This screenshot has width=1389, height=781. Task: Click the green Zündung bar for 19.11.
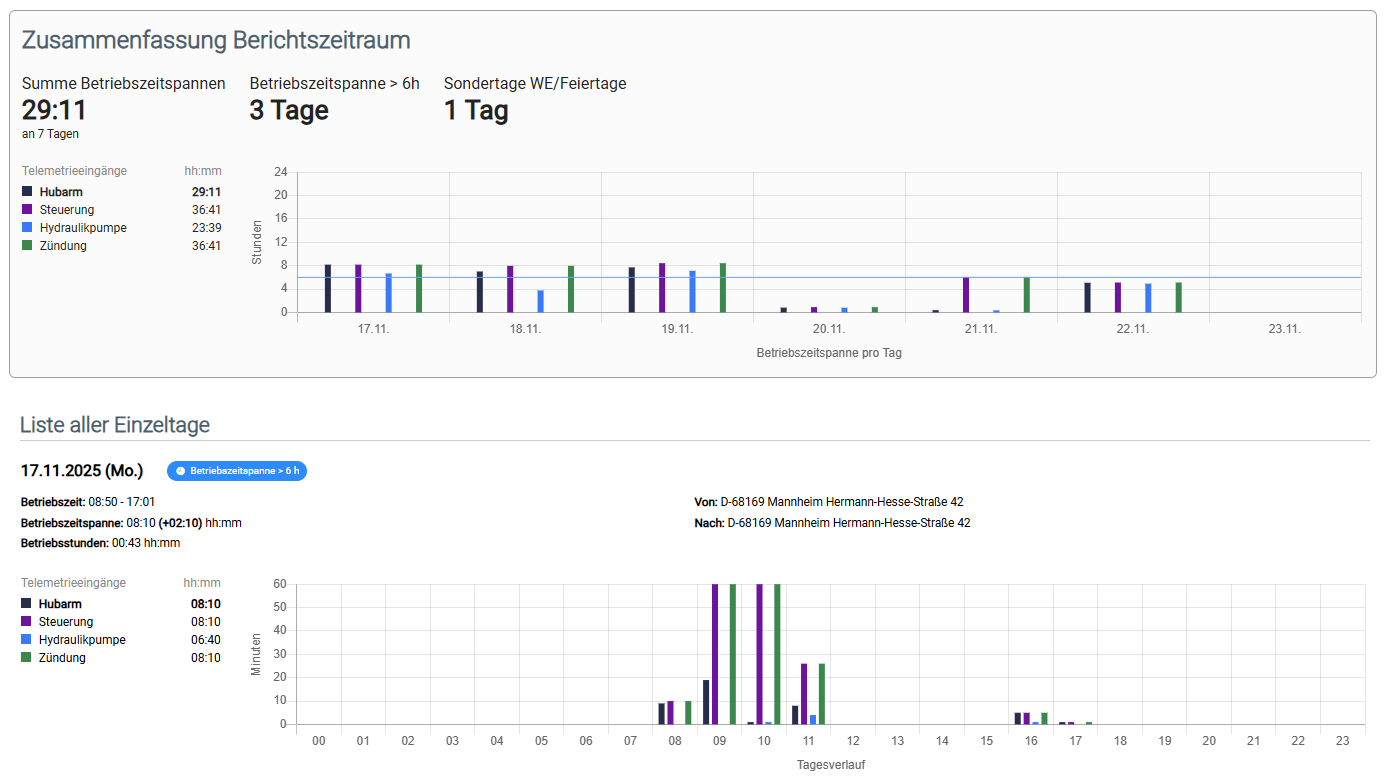723,288
